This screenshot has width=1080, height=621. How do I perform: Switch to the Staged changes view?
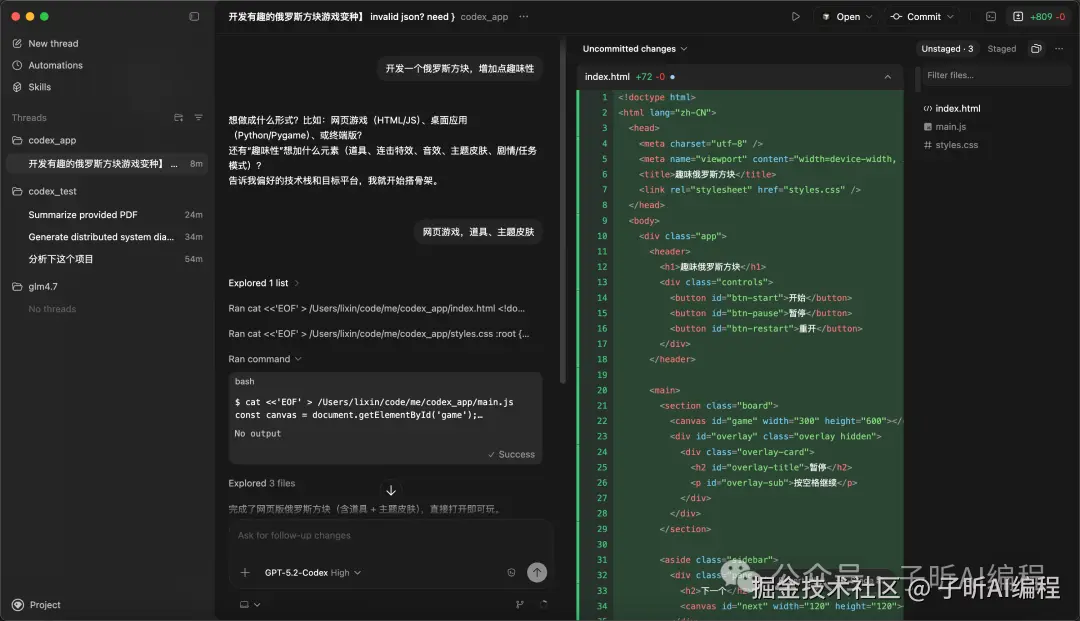coord(1001,48)
